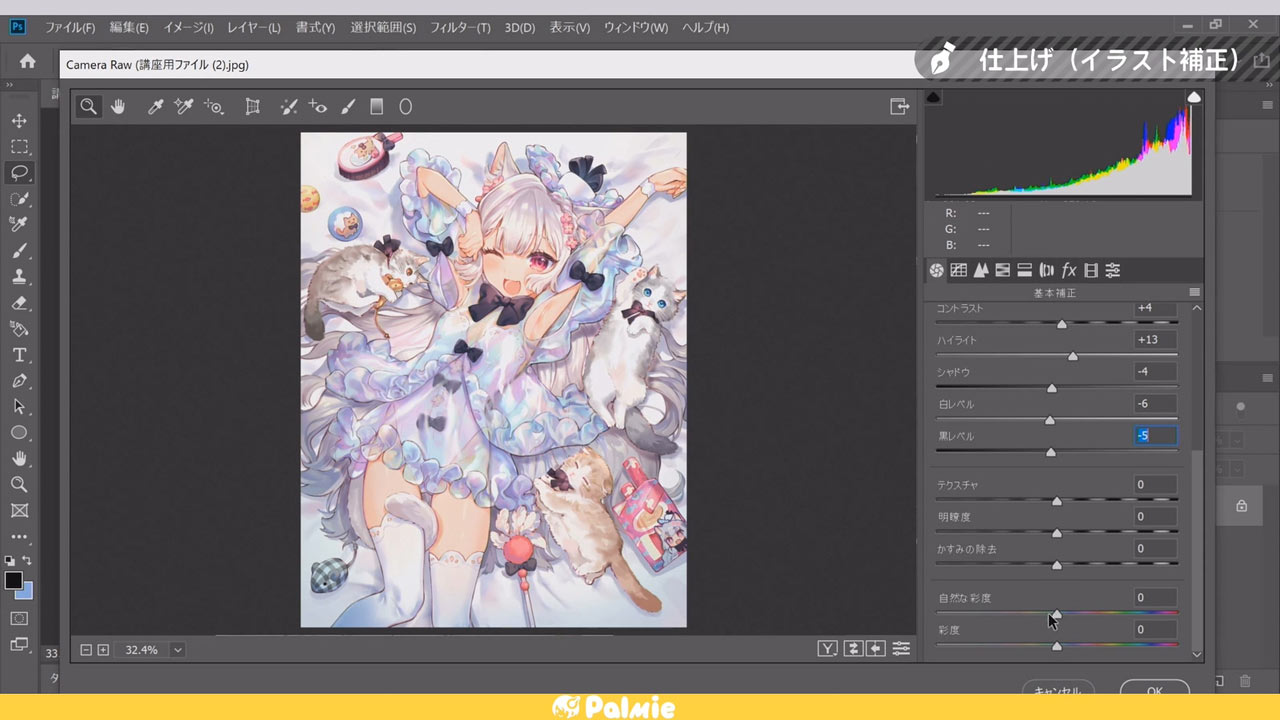The image size is (1280, 720).
Task: Open the Calibration panel tab
Action: coord(1091,270)
